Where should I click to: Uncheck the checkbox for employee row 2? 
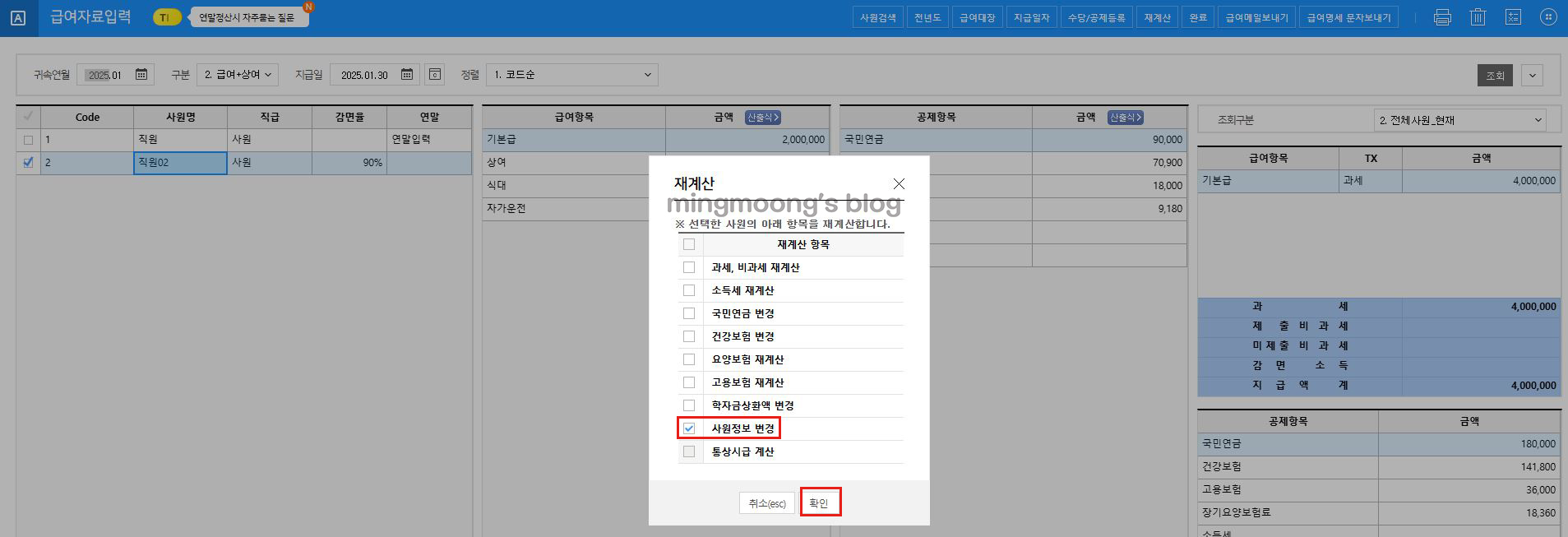pos(29,163)
